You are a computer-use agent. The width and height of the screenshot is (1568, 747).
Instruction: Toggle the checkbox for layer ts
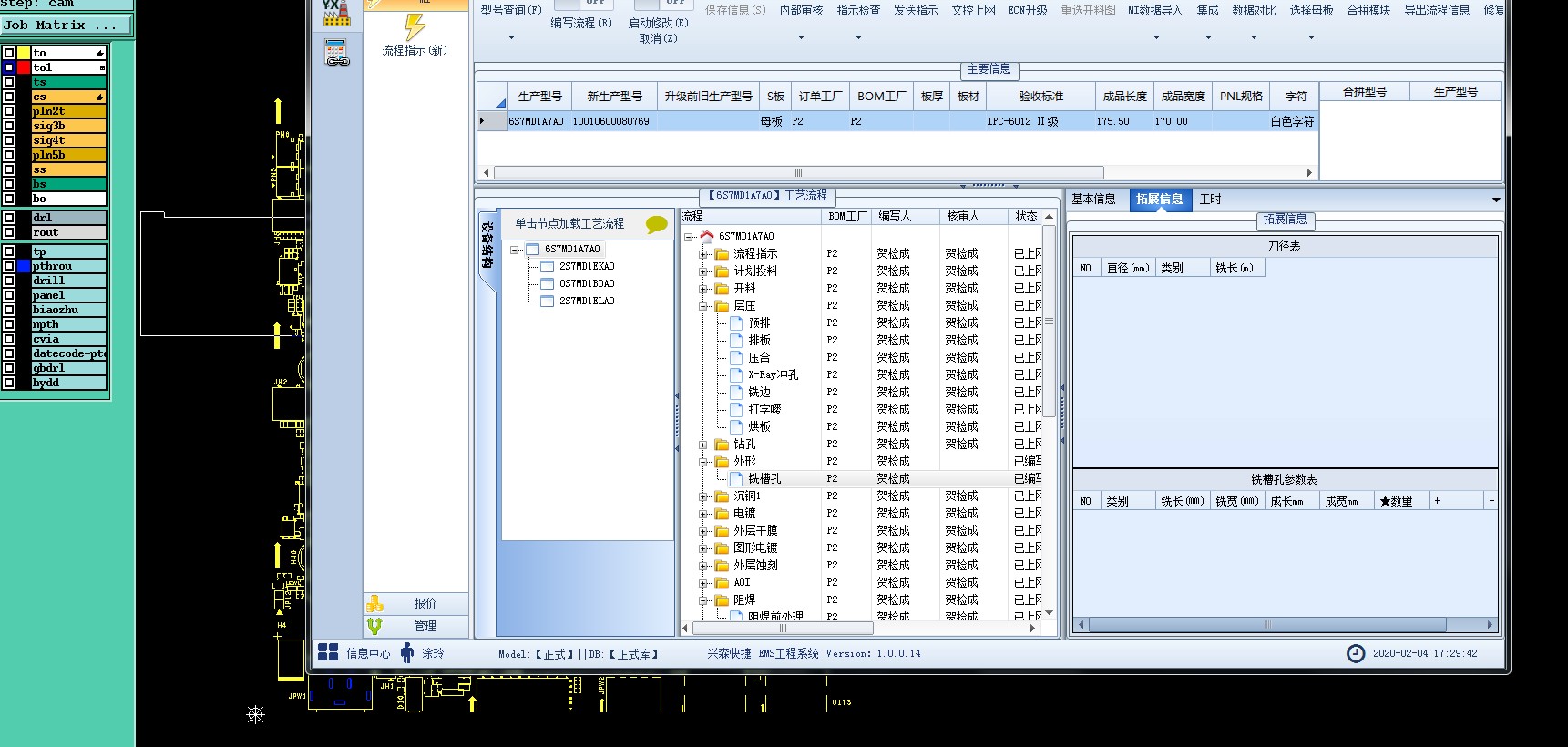pyautogui.click(x=9, y=82)
